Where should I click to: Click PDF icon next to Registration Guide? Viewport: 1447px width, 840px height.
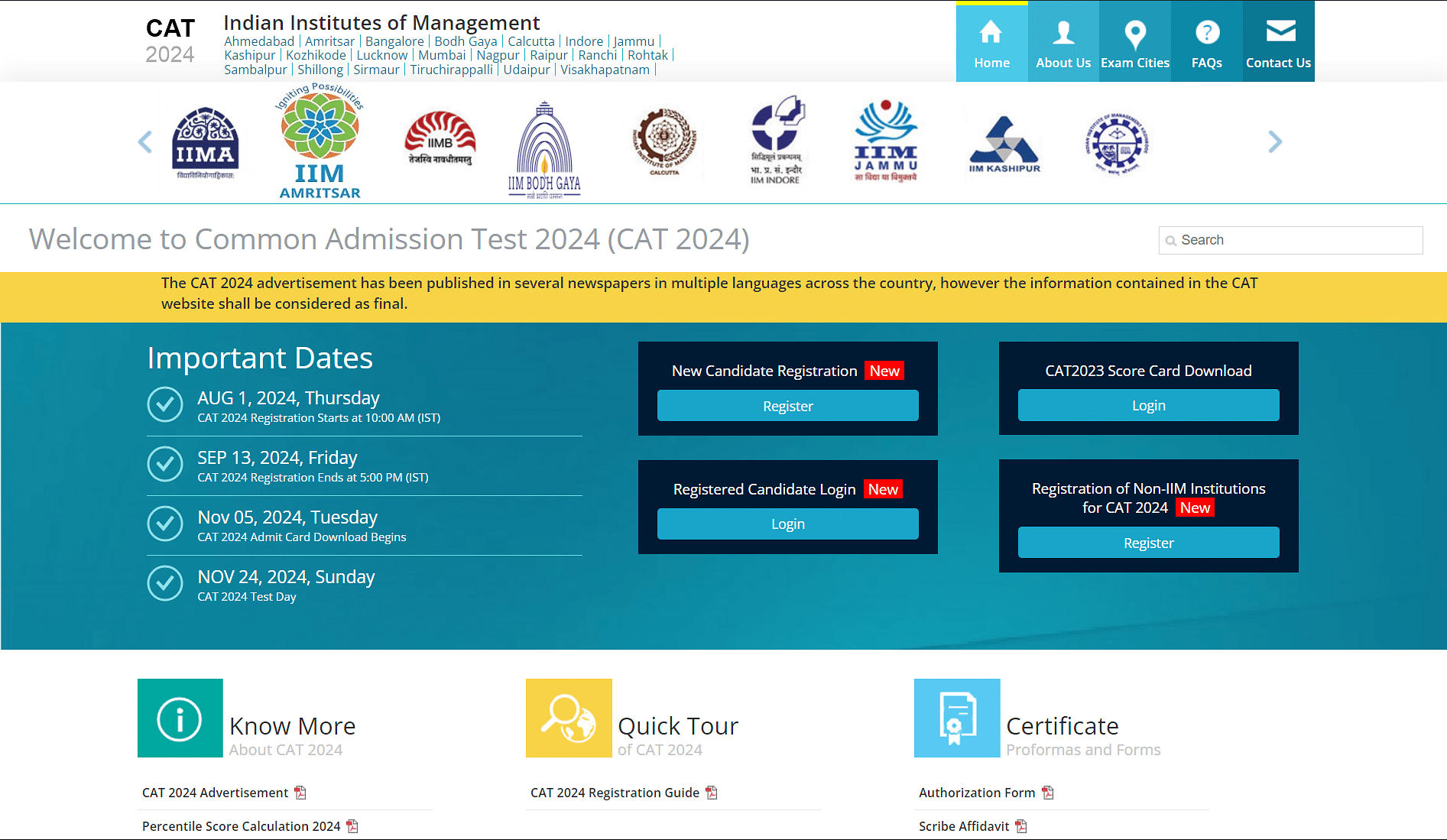712,793
